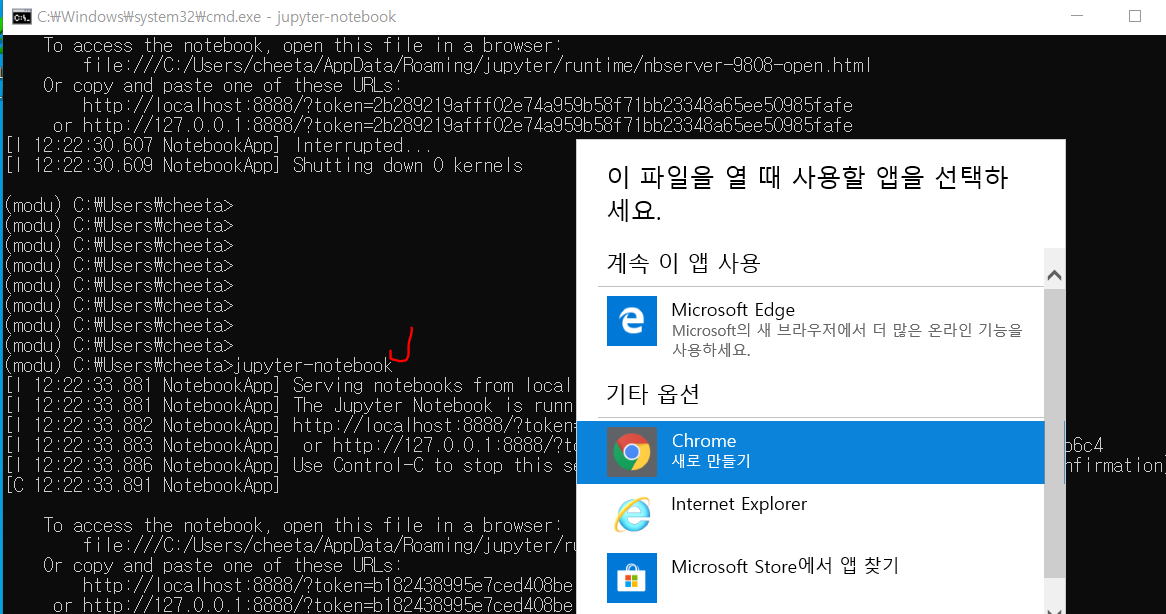
Task: Minimize the cmd.exe window
Action: tap(1077, 16)
